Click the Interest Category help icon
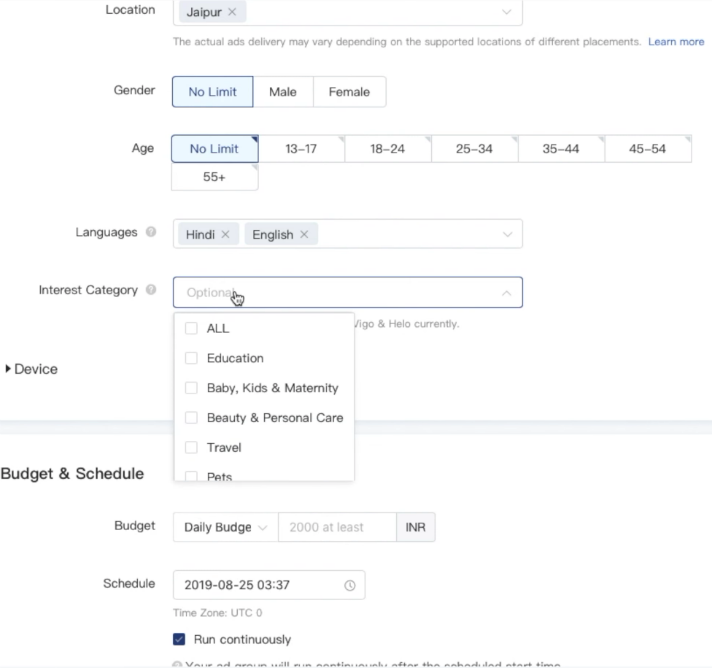 (151, 290)
